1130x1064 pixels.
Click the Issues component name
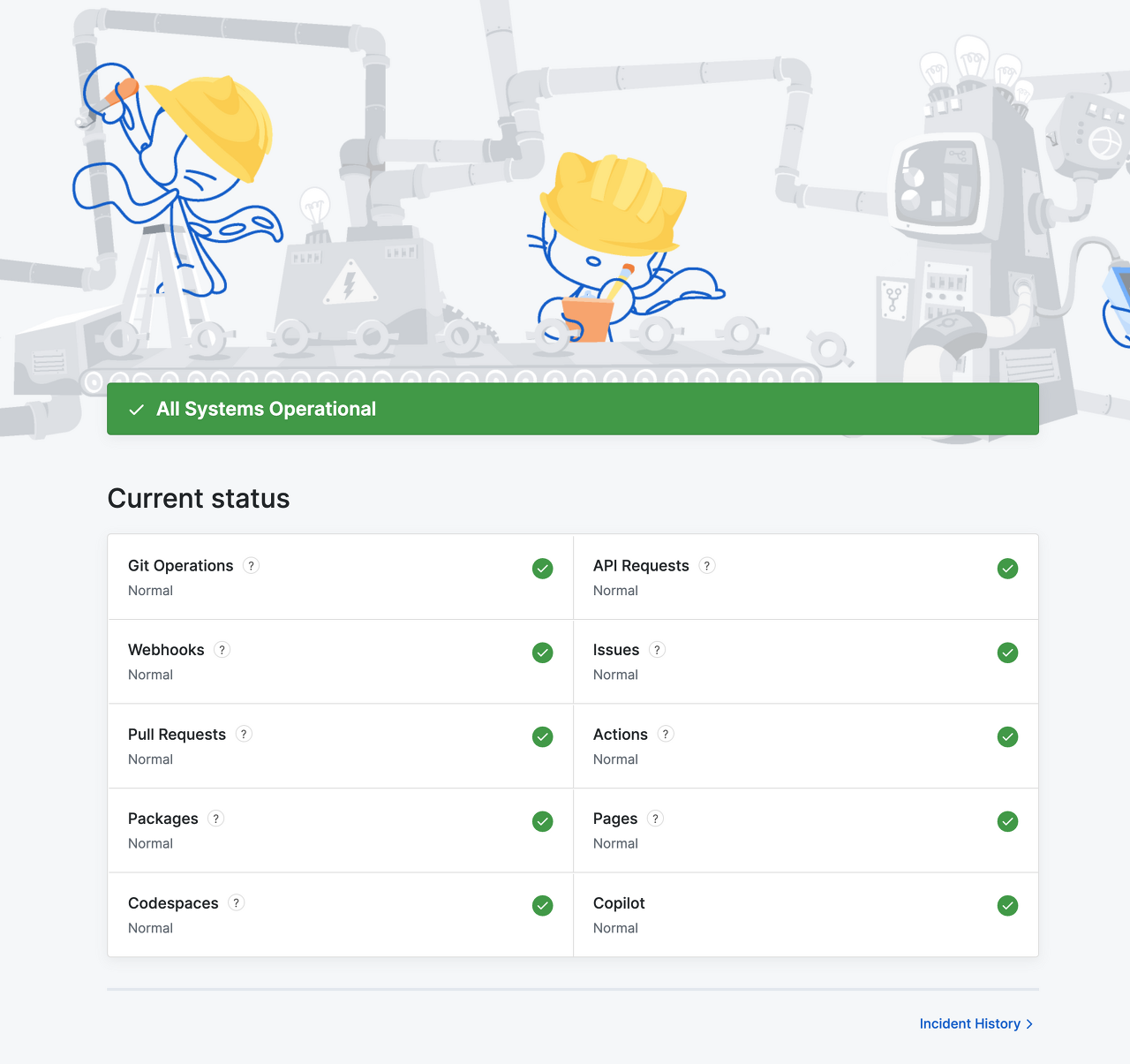coord(616,650)
